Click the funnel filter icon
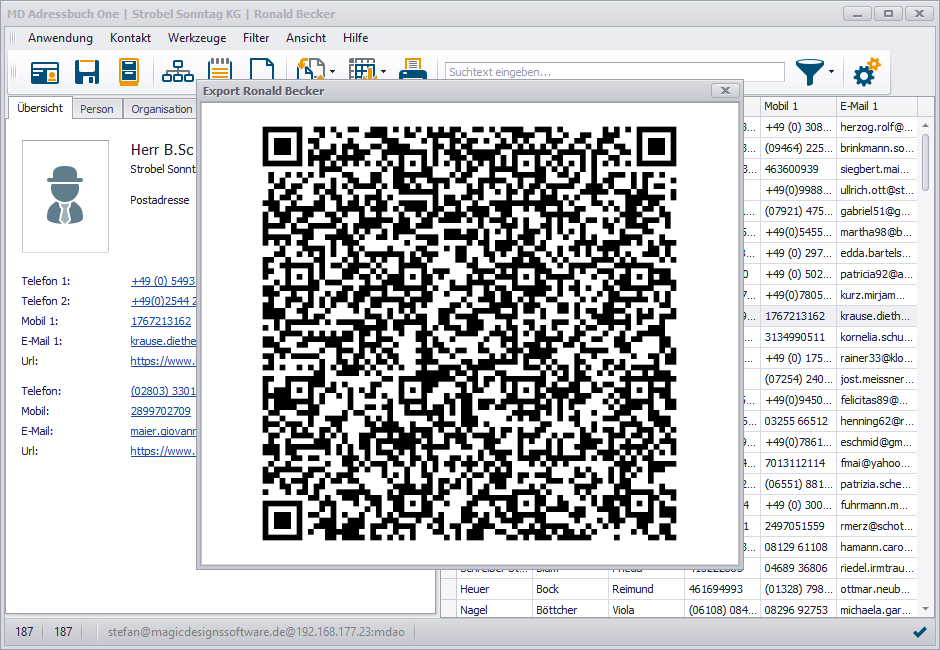Image resolution: width=940 pixels, height=650 pixels. (809, 72)
